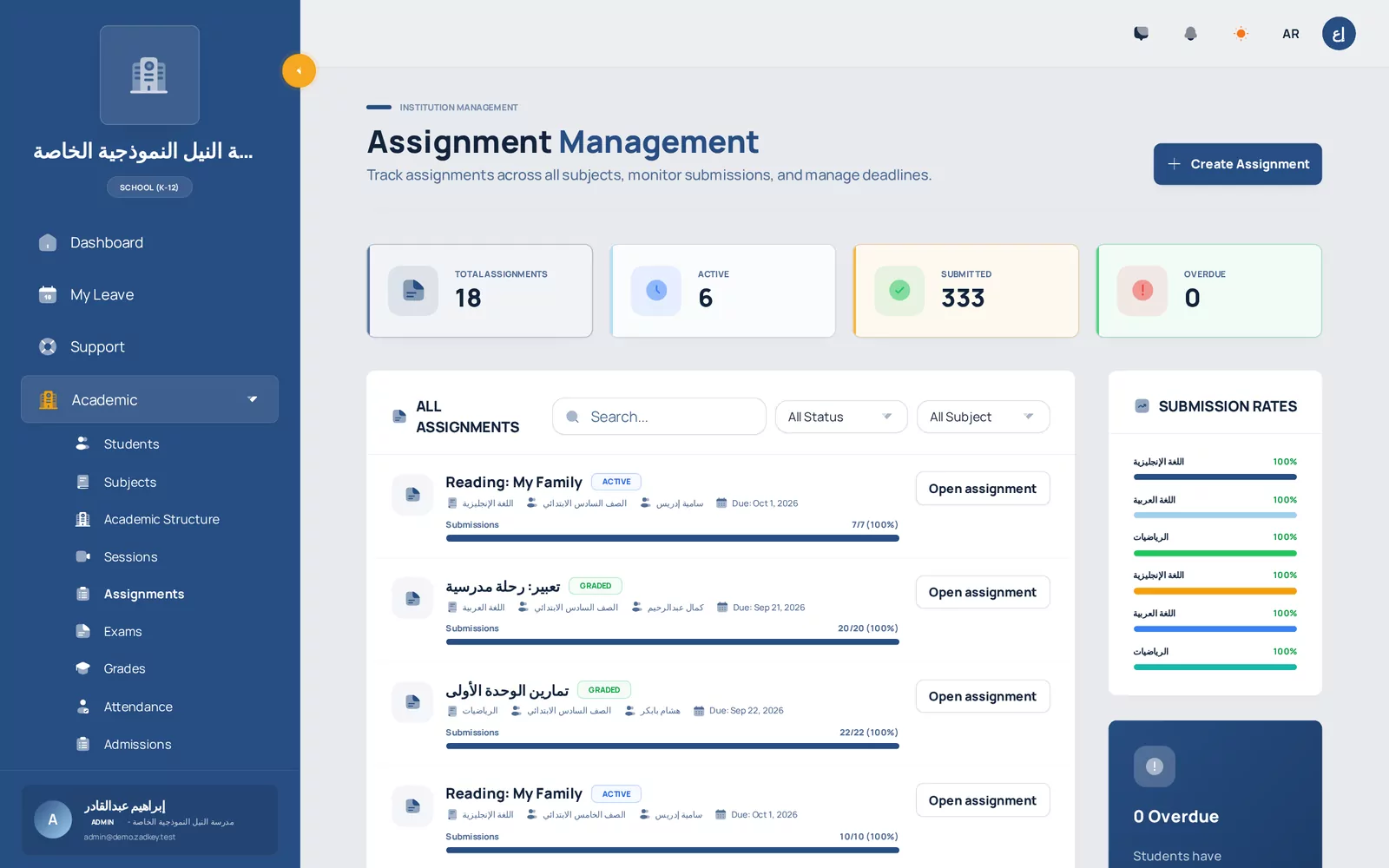1389x868 pixels.
Task: Click the admin user profile card in sidebar
Action: (149, 820)
